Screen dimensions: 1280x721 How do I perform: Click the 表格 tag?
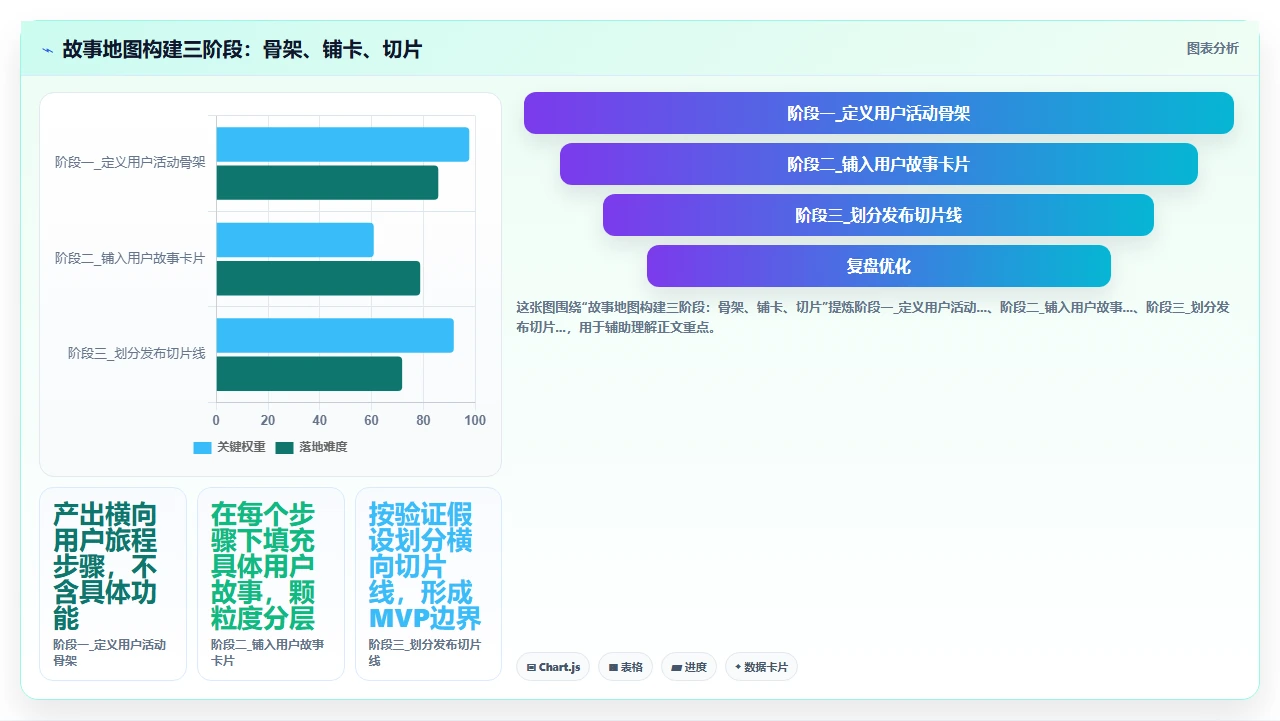[x=625, y=667]
